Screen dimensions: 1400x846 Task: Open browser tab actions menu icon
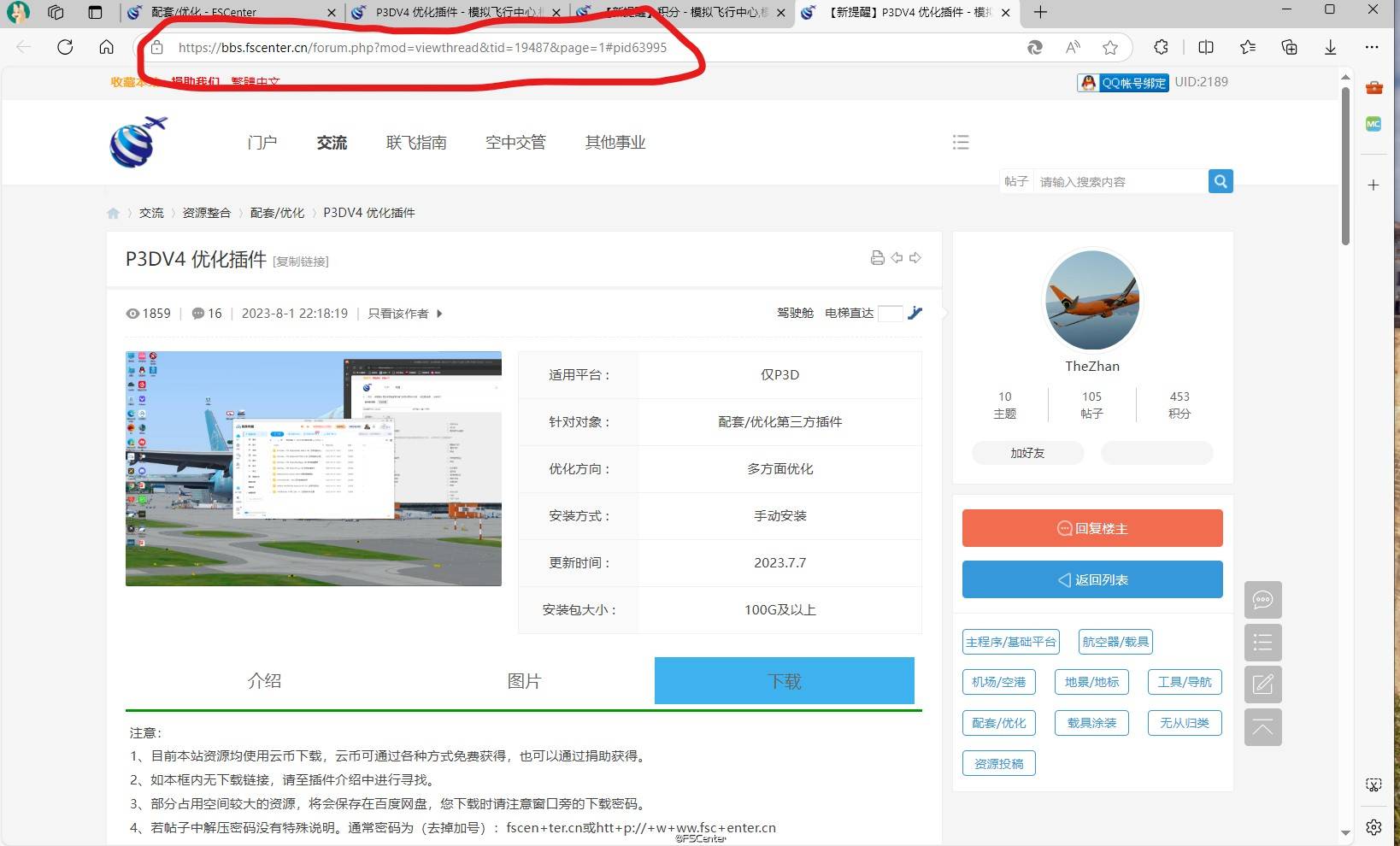click(95, 12)
